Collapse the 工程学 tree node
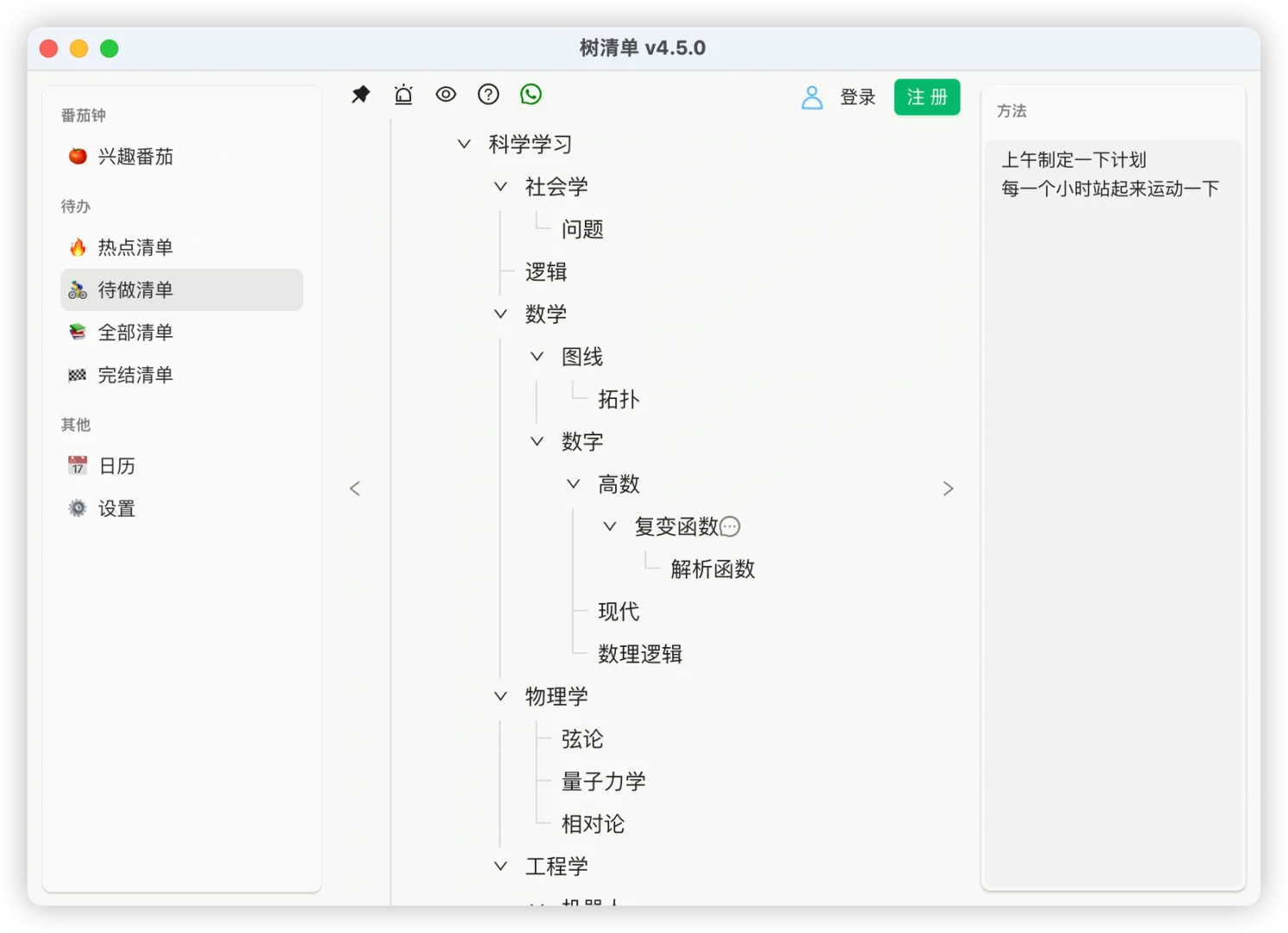The image size is (1288, 933). (x=500, y=866)
